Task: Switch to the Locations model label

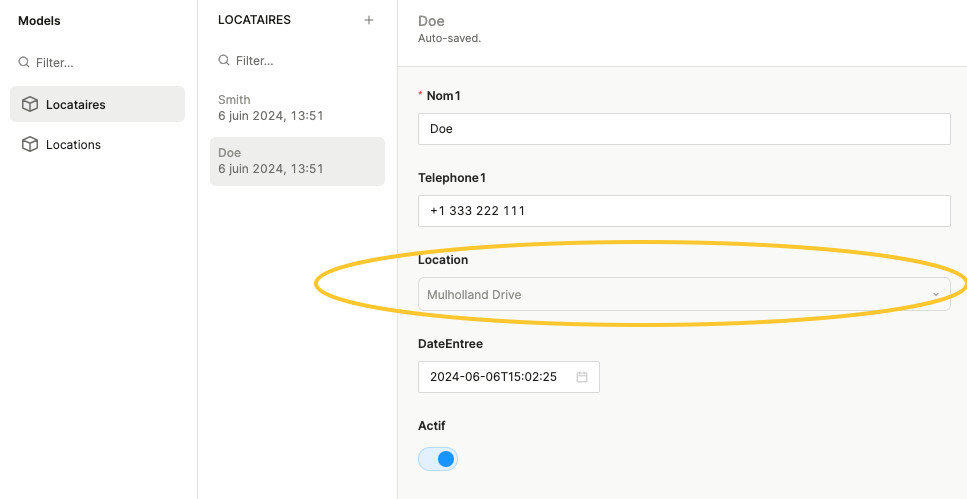Action: click(x=73, y=145)
